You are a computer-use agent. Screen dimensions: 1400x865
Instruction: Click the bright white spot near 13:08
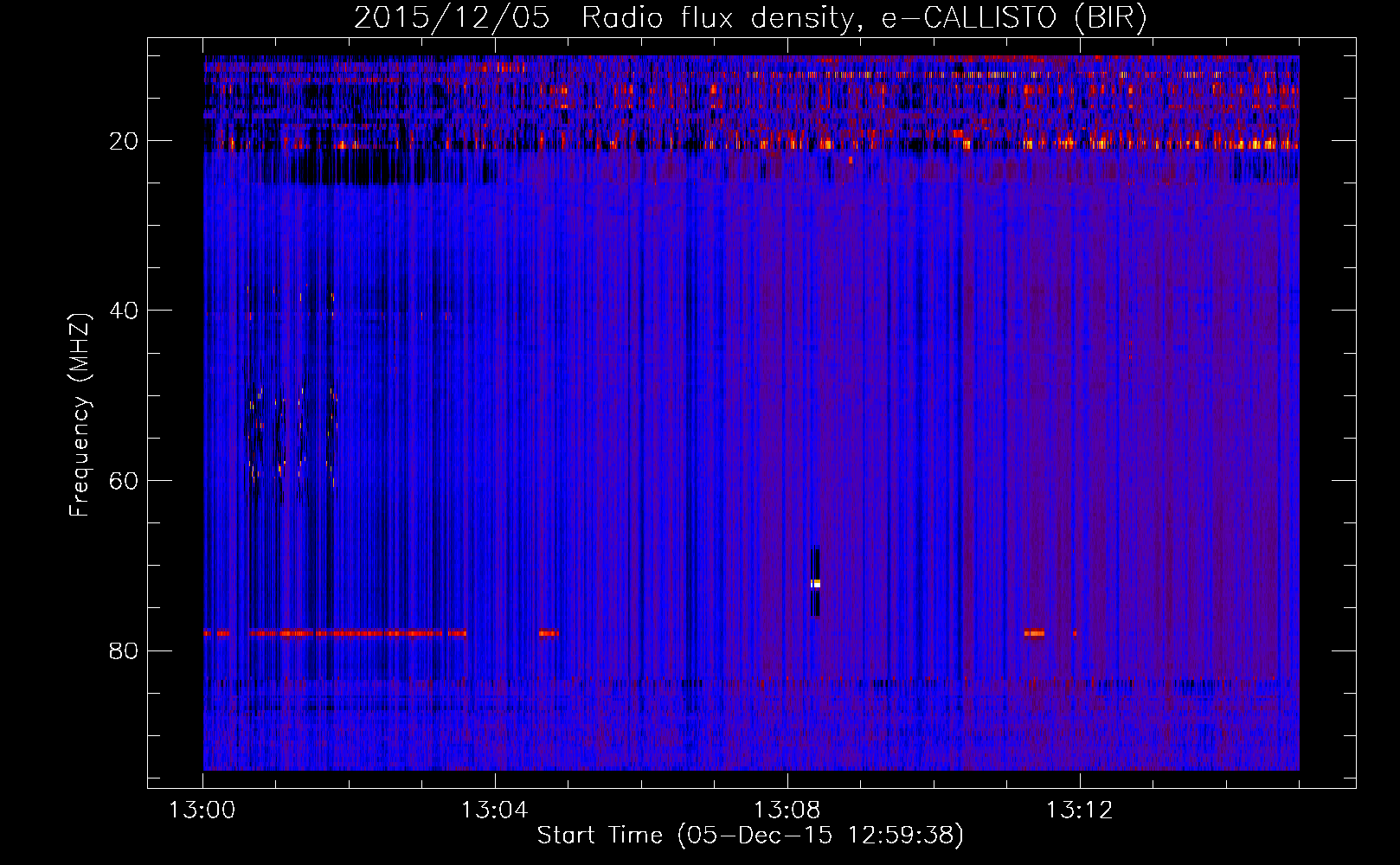815,584
